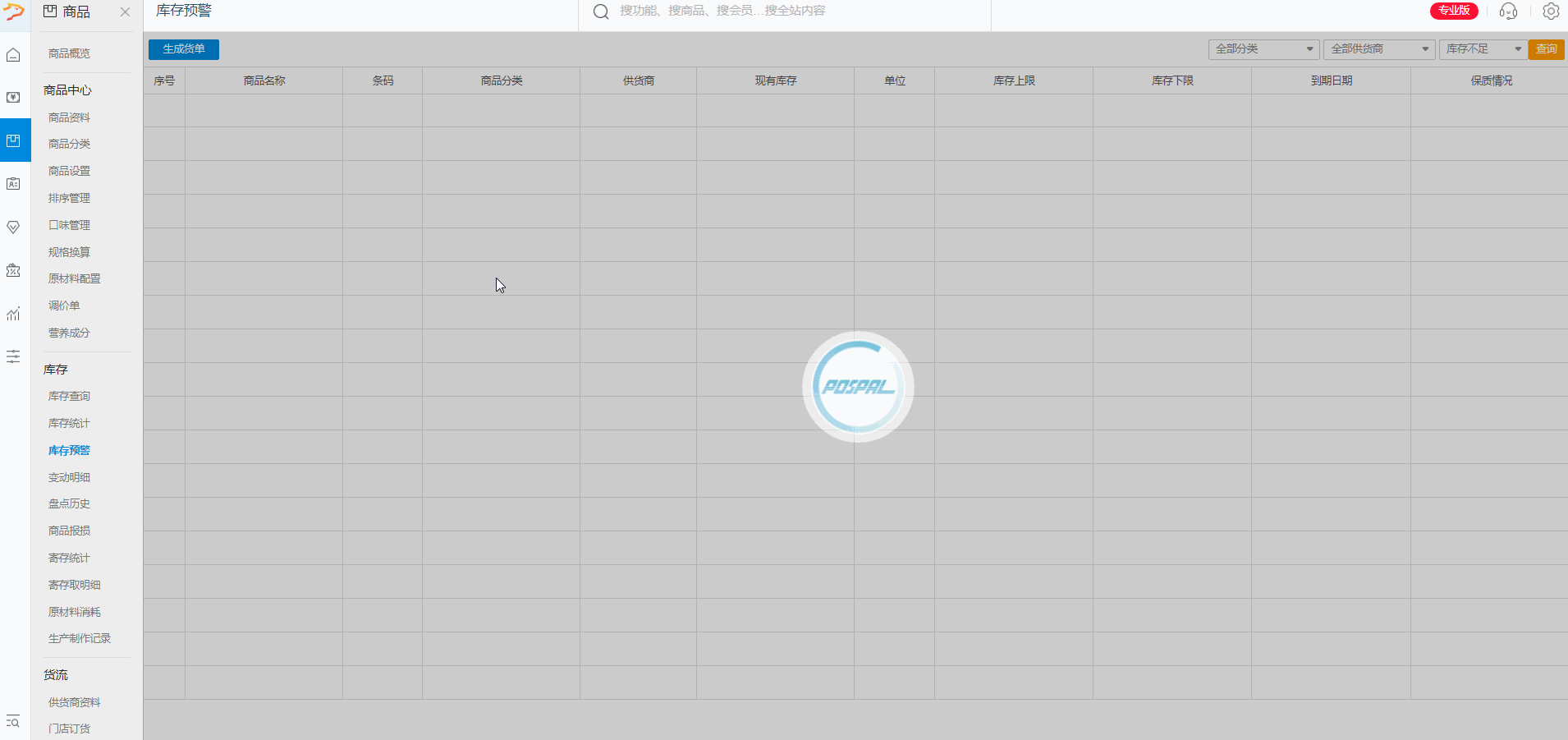Click the cash/sales banknote icon
The height and width of the screenshot is (740, 1568).
13,98
